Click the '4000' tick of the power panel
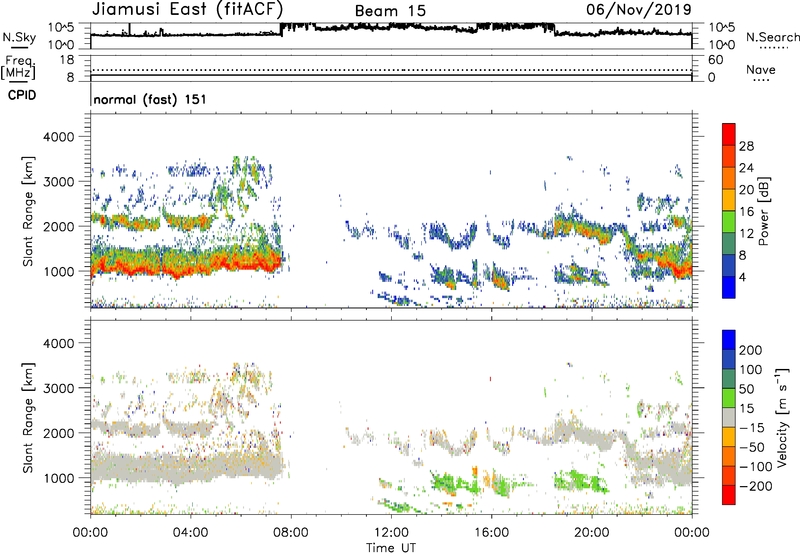The width and height of the screenshot is (800, 554). pos(59,137)
